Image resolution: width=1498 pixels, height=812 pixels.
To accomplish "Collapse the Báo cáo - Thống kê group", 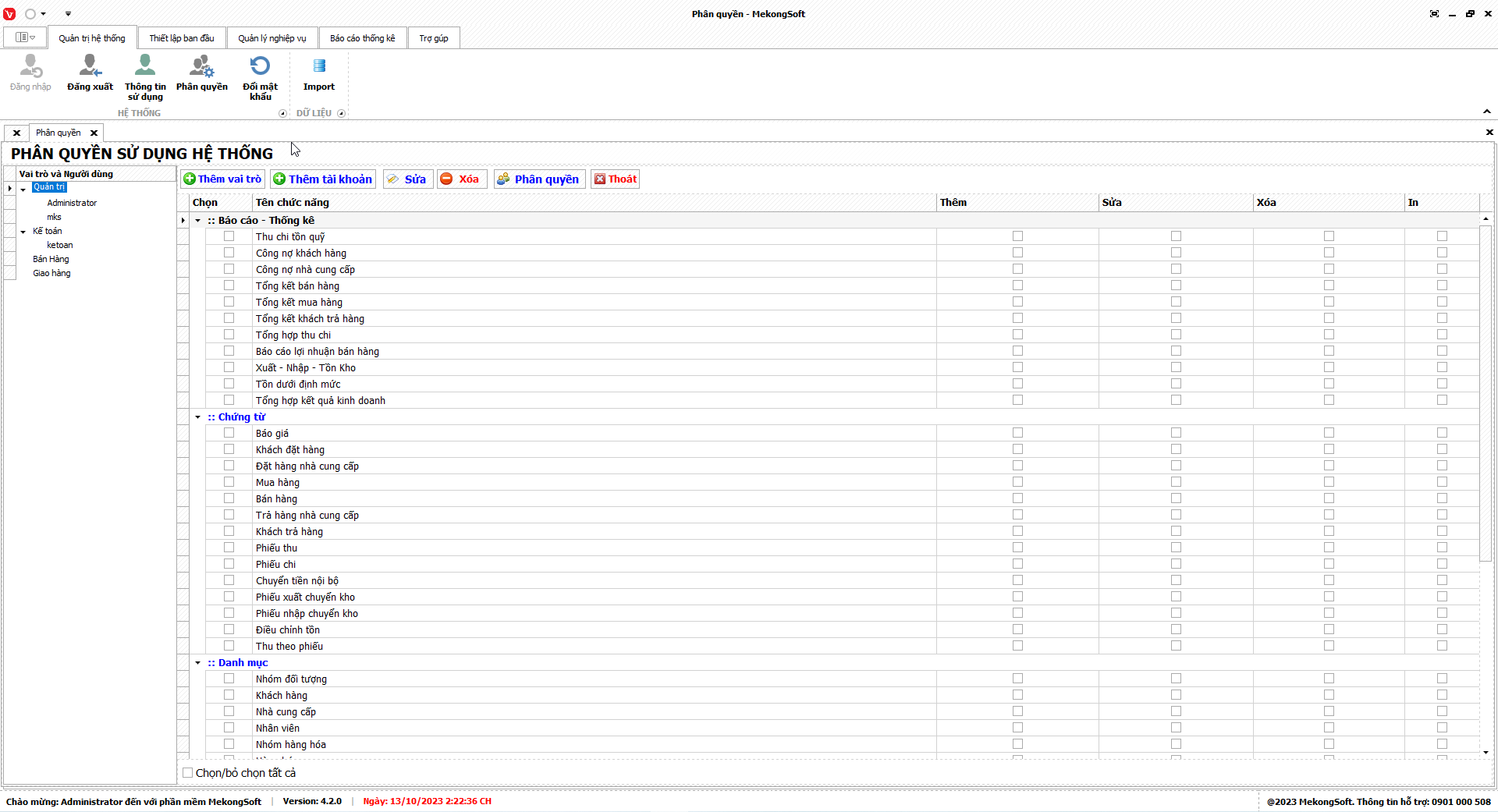I will coord(198,221).
